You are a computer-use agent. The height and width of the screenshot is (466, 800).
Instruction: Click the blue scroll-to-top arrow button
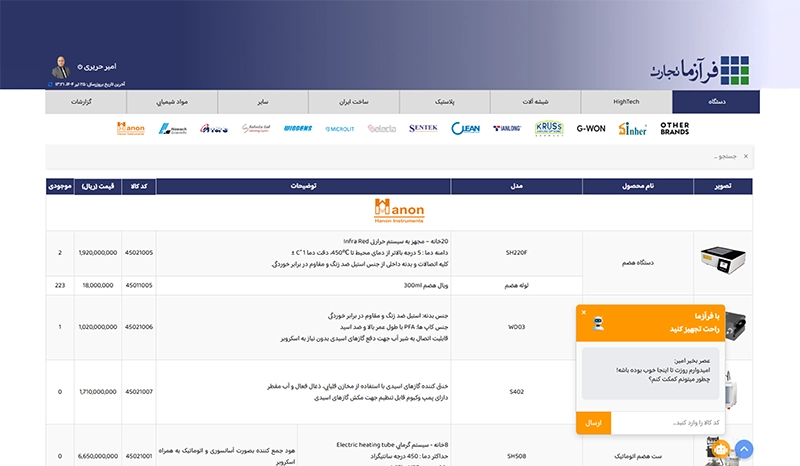pyautogui.click(x=744, y=449)
